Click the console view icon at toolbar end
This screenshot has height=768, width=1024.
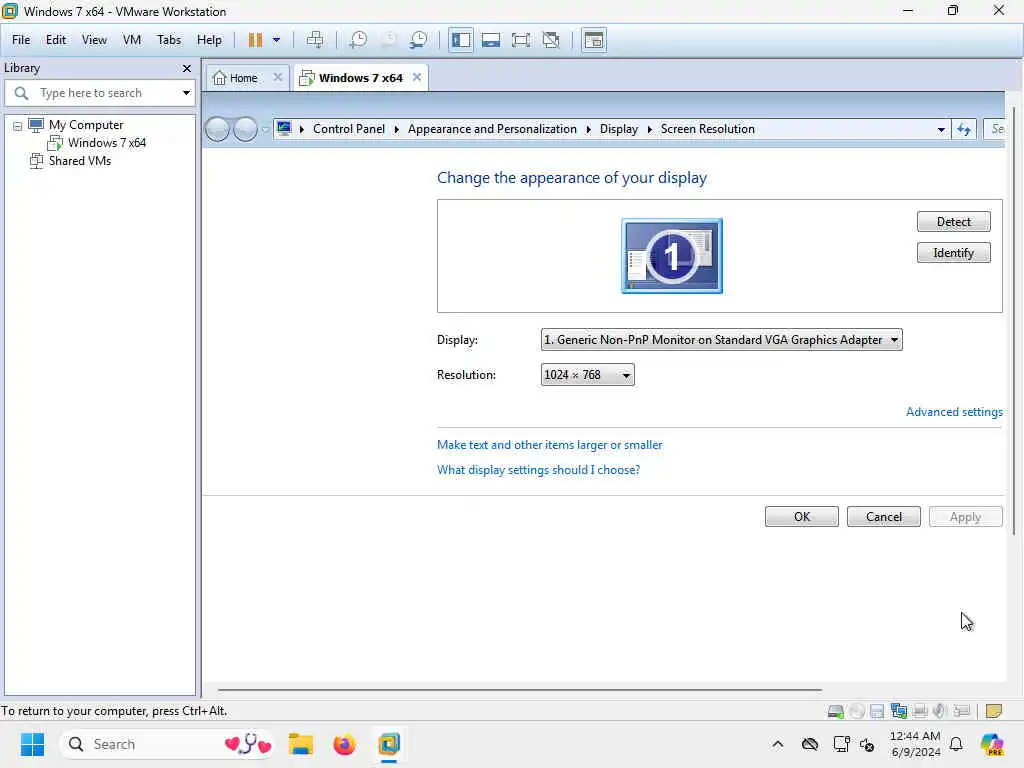[594, 40]
